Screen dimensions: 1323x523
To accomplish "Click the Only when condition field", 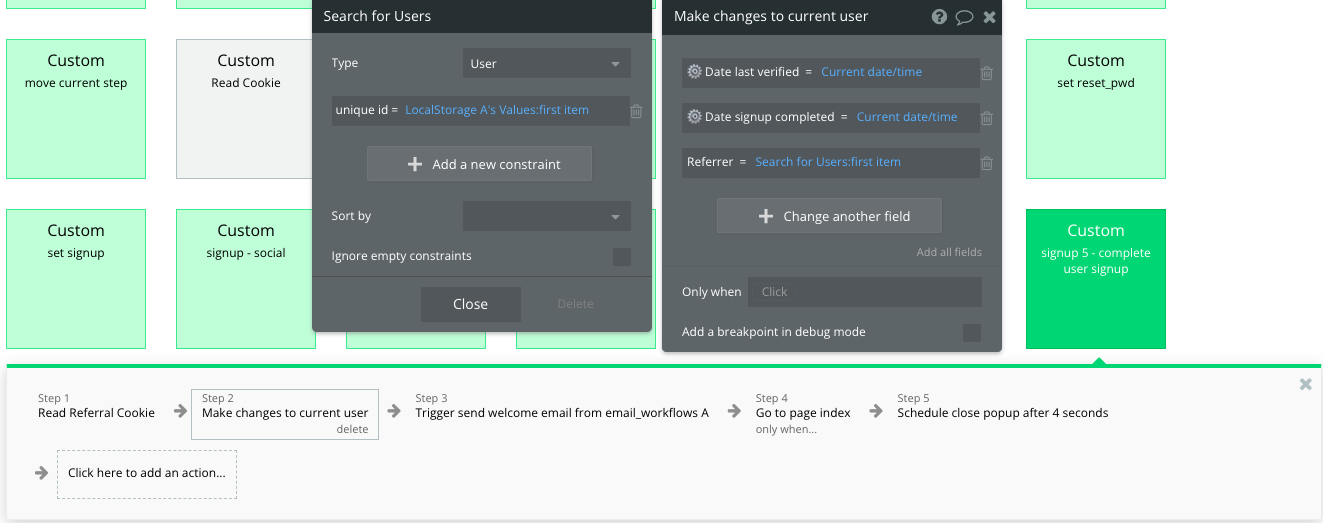I will [x=864, y=292].
